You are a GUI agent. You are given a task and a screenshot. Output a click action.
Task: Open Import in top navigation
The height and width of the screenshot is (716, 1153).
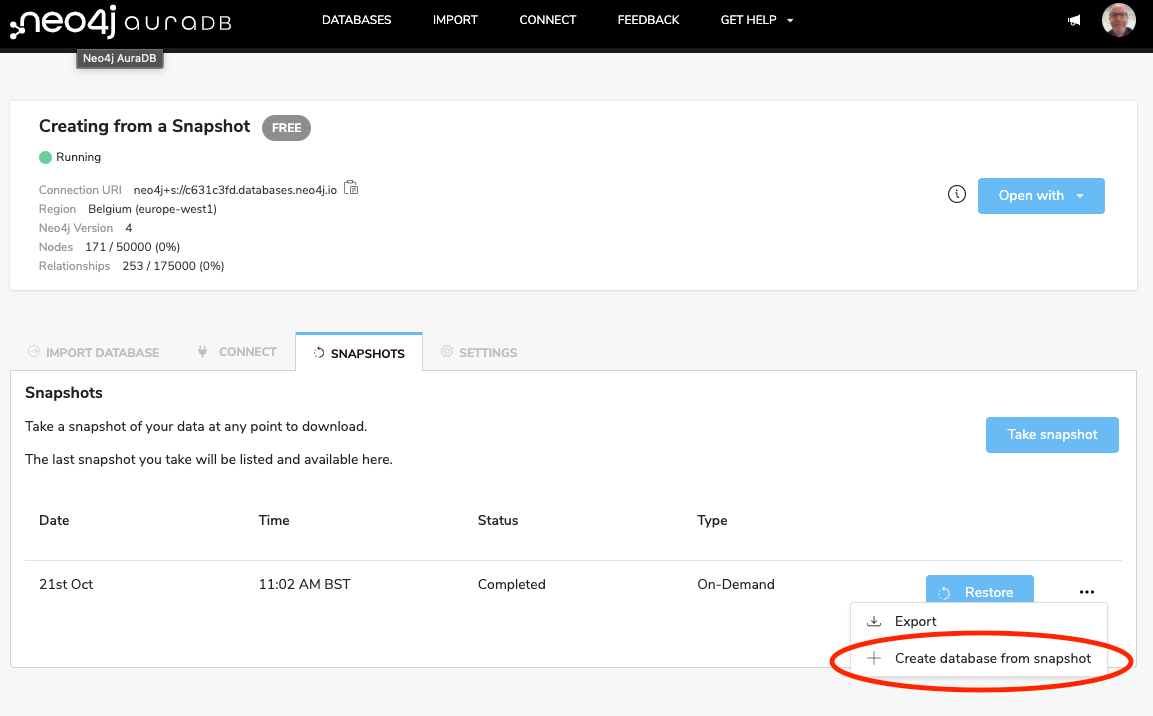(x=455, y=20)
